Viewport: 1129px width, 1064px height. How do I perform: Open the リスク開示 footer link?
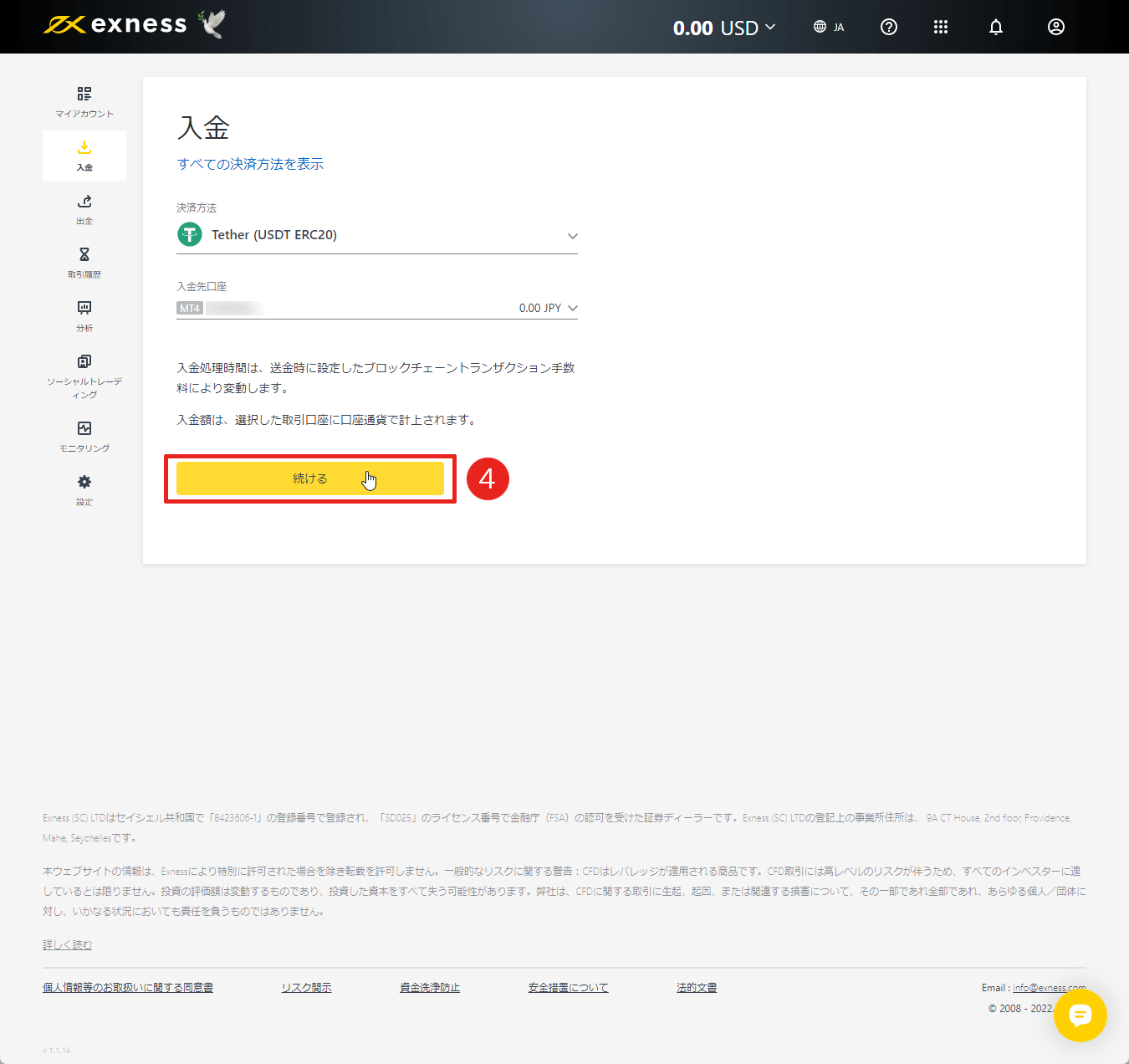[x=306, y=987]
